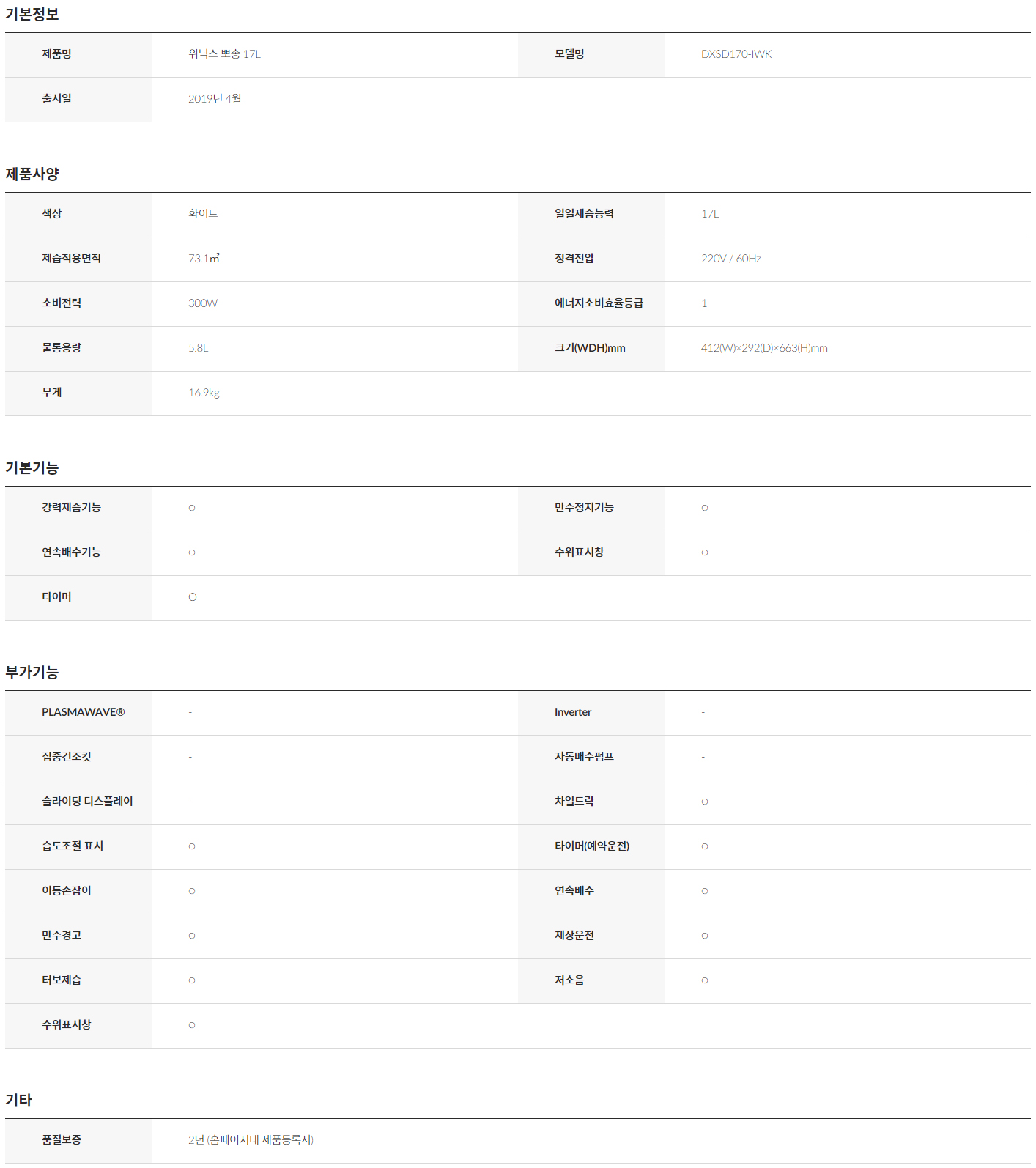Click the 제품명 label cell

pyautogui.click(x=78, y=55)
